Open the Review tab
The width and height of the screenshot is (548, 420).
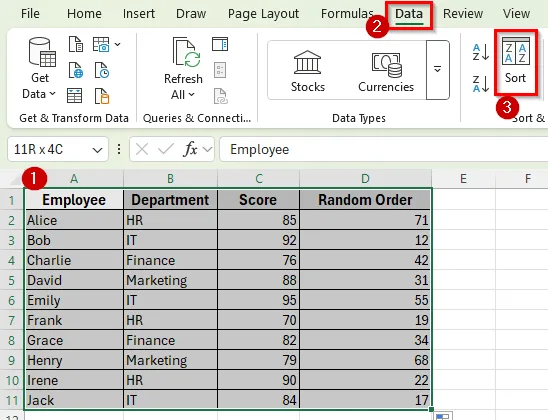click(x=463, y=14)
